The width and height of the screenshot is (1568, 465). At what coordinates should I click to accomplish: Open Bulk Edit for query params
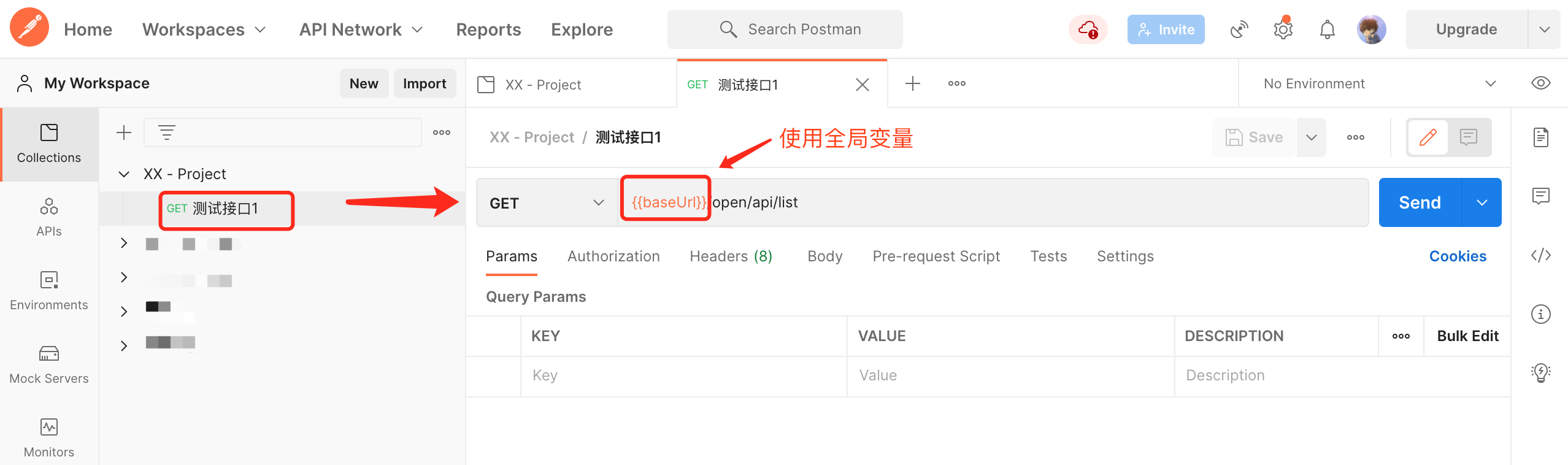click(x=1467, y=336)
